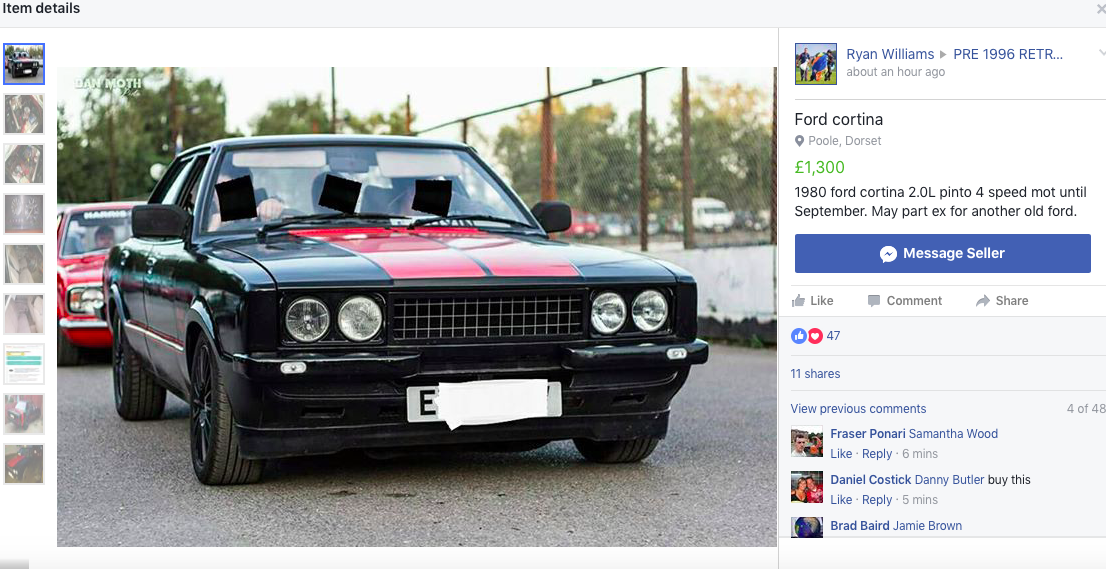Open the red heart reaction icon
This screenshot has width=1106, height=569.
(815, 336)
